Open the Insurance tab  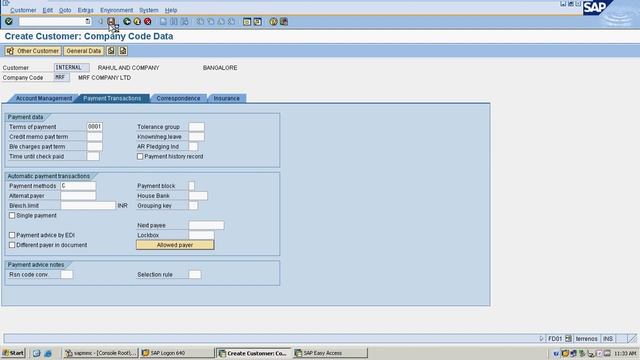227,98
